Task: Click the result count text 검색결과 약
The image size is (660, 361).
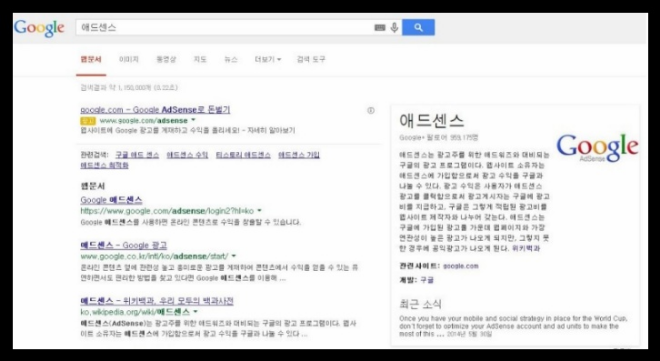Action: point(129,88)
